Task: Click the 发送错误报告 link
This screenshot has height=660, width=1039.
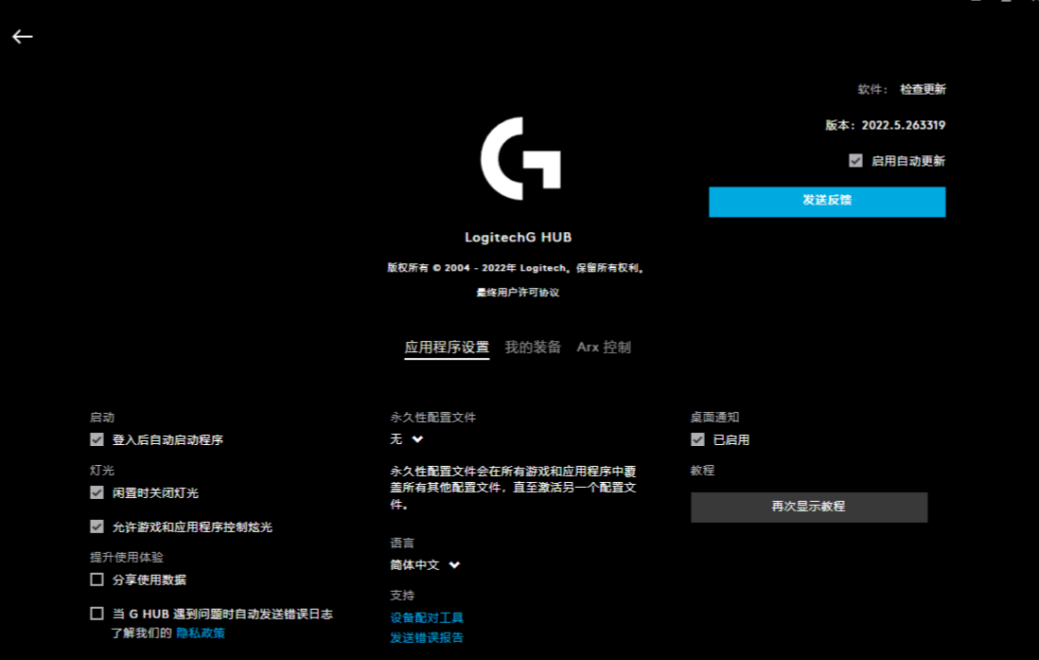Action: click(427, 637)
